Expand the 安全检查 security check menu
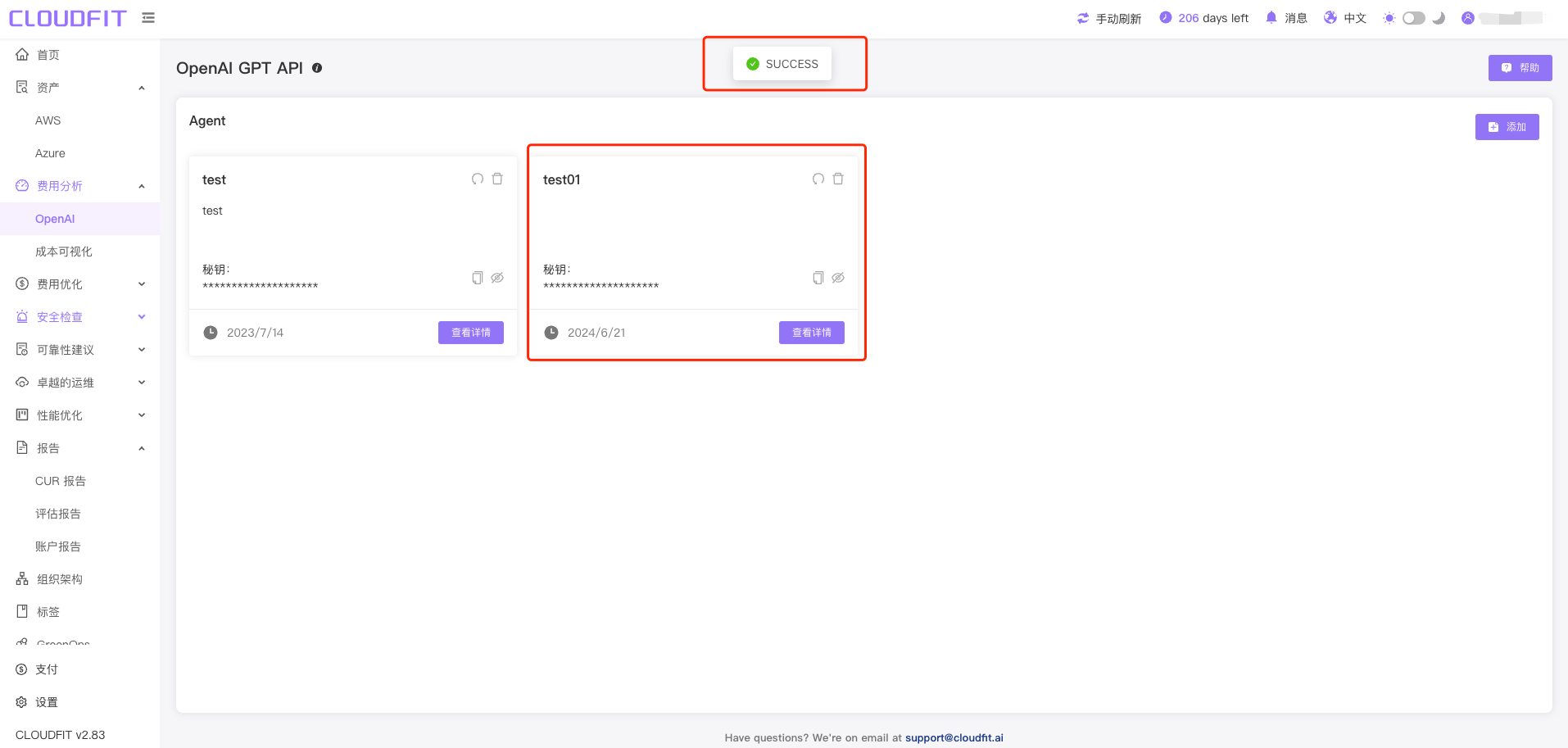Image resolution: width=1568 pixels, height=748 pixels. click(79, 317)
